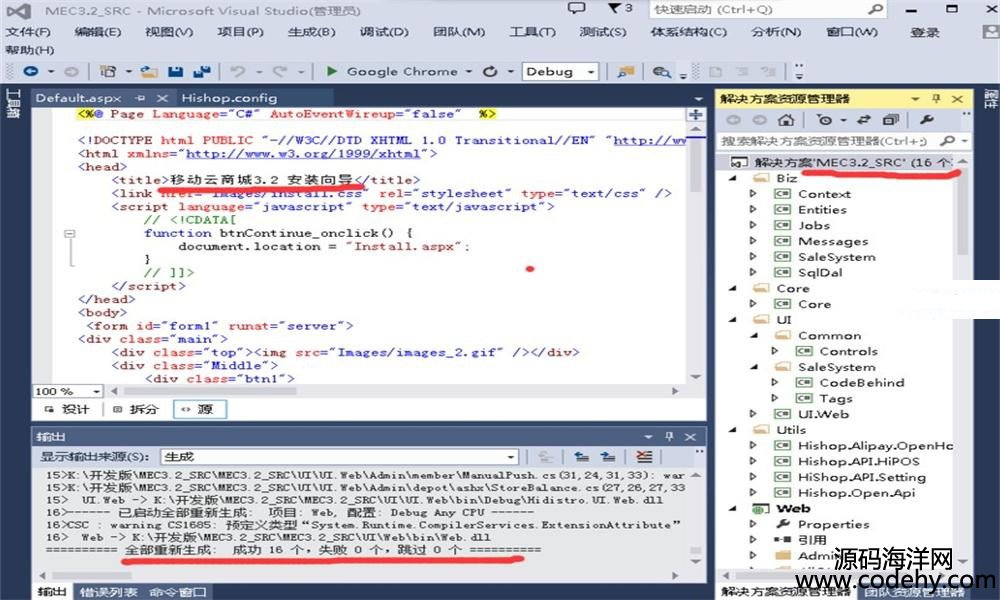Click the Output panel vertical scrollbar

coord(696,518)
